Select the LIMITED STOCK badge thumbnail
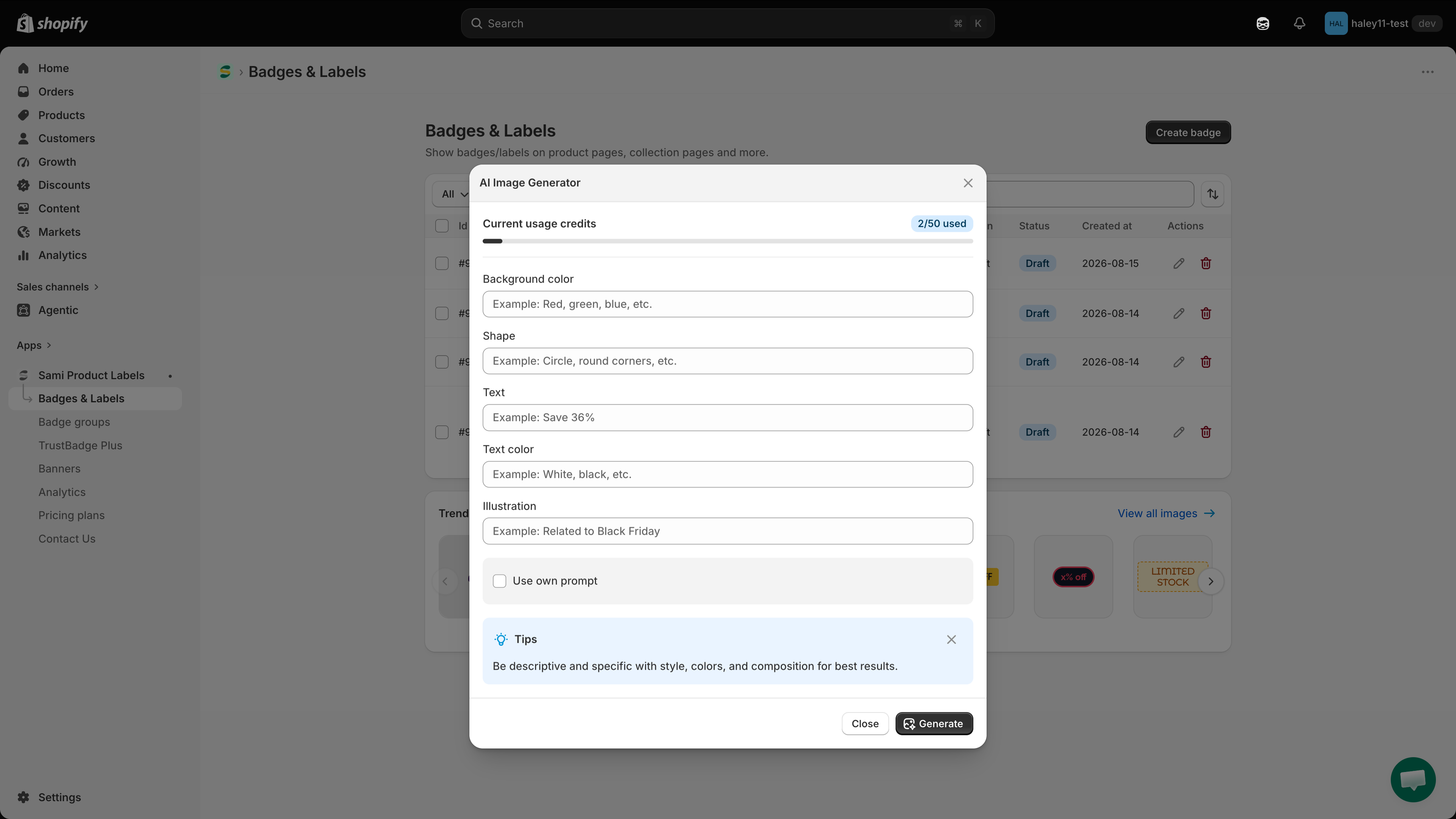 1172,576
